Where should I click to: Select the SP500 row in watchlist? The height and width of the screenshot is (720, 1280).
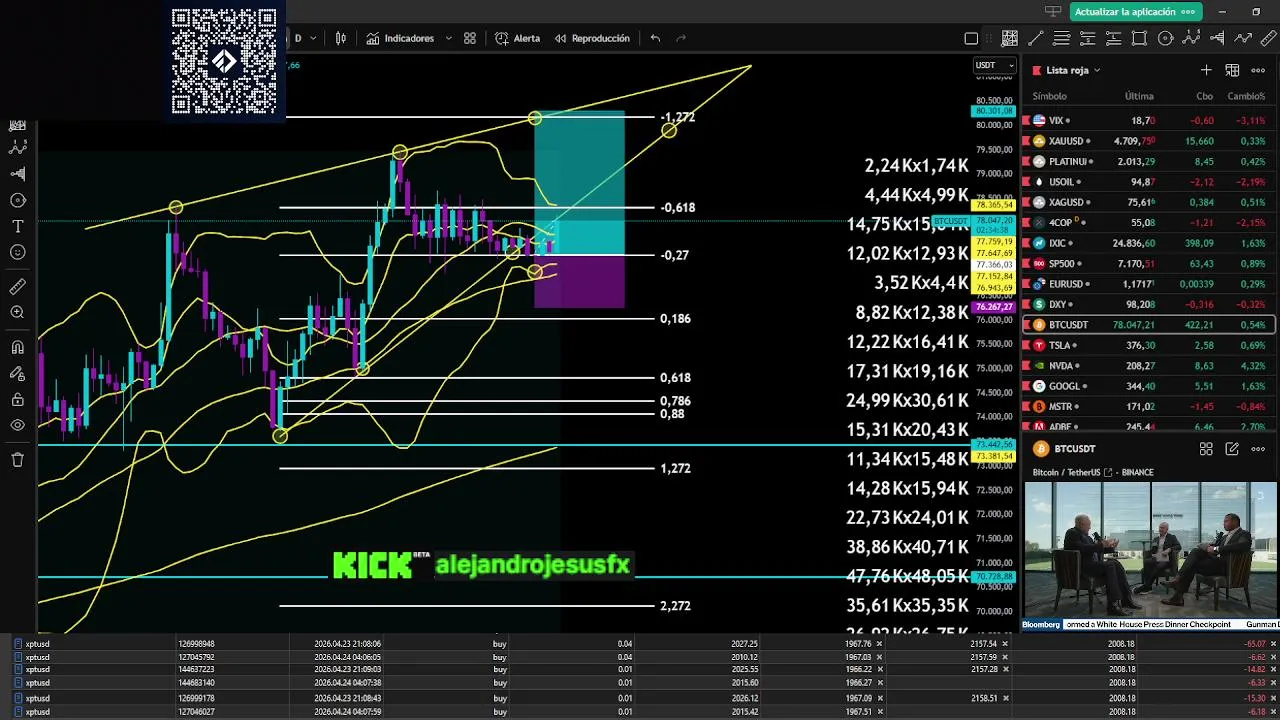1148,264
